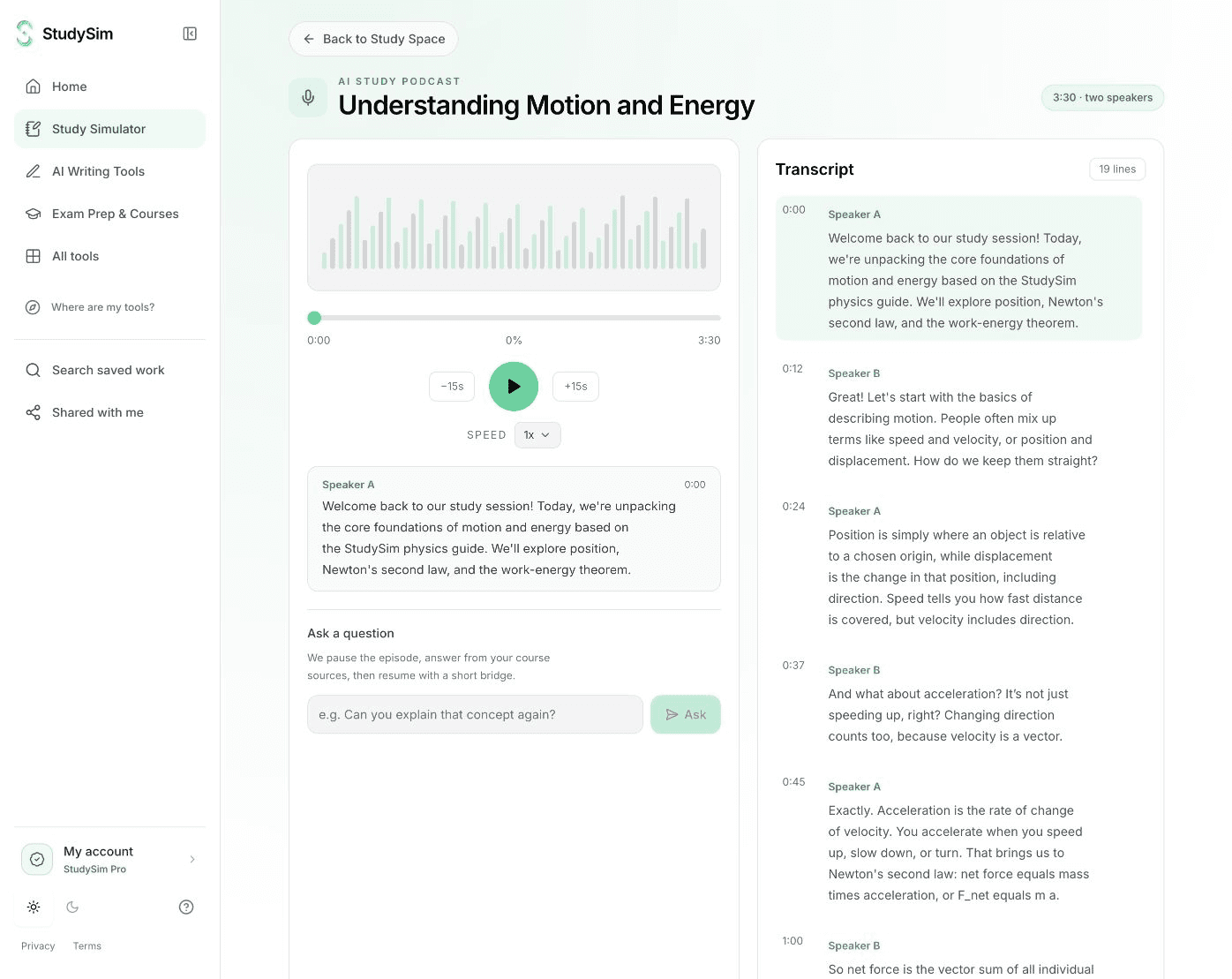Click the audio waveform visualization

click(514, 228)
